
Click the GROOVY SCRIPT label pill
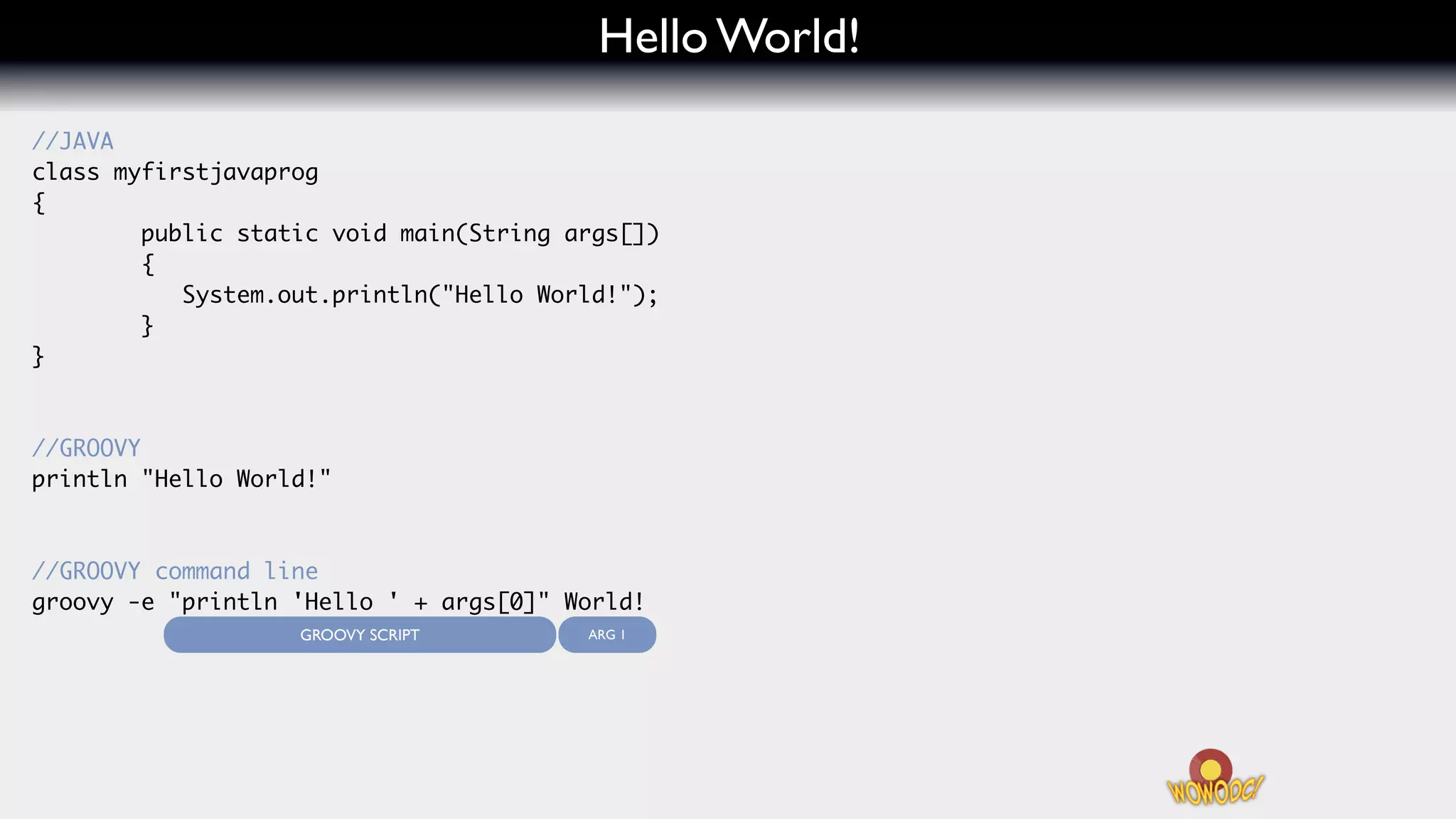(x=360, y=634)
